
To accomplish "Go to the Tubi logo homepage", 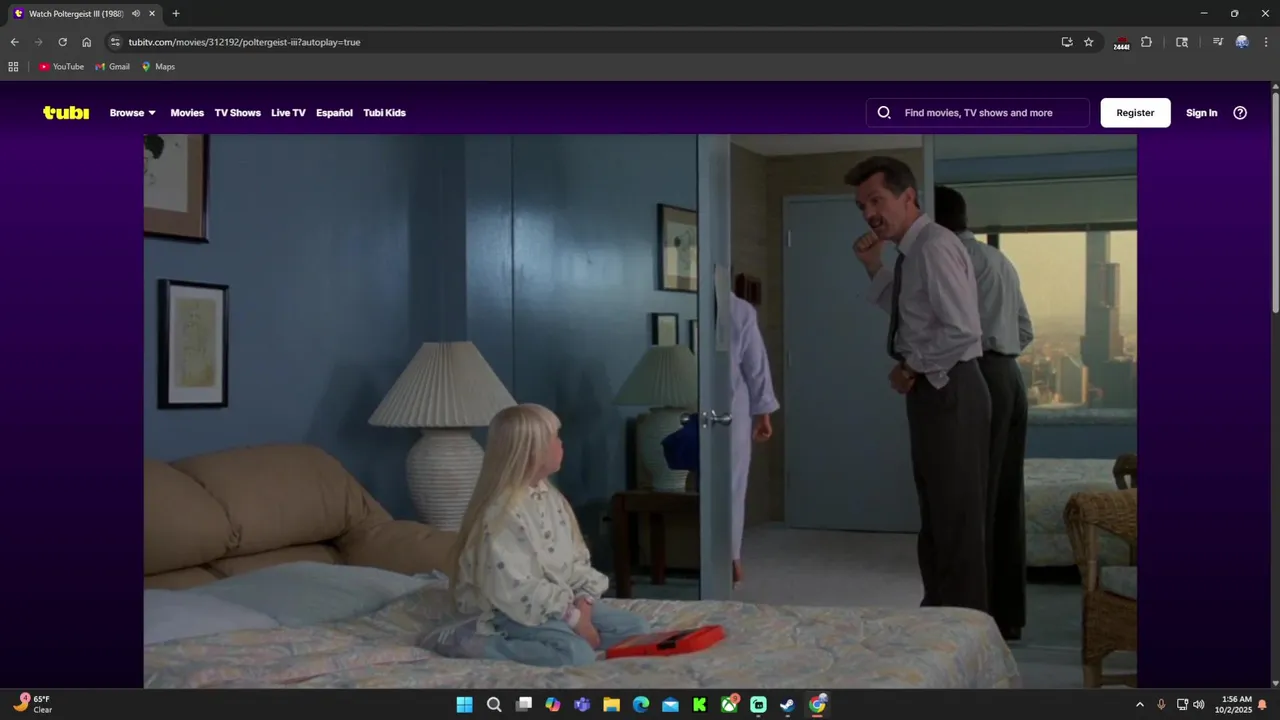I will point(66,113).
